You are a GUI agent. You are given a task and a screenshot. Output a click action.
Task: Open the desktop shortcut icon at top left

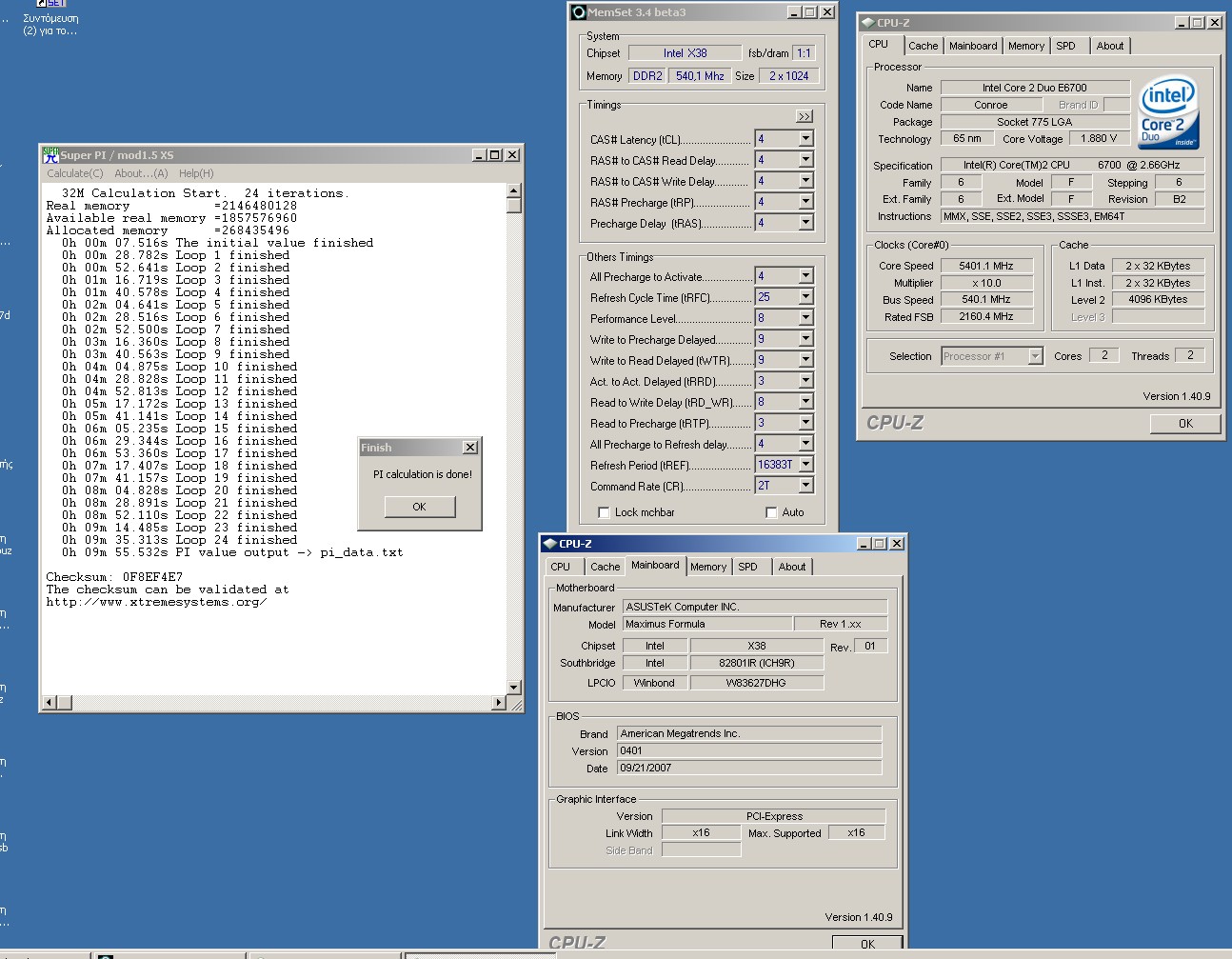point(50,4)
